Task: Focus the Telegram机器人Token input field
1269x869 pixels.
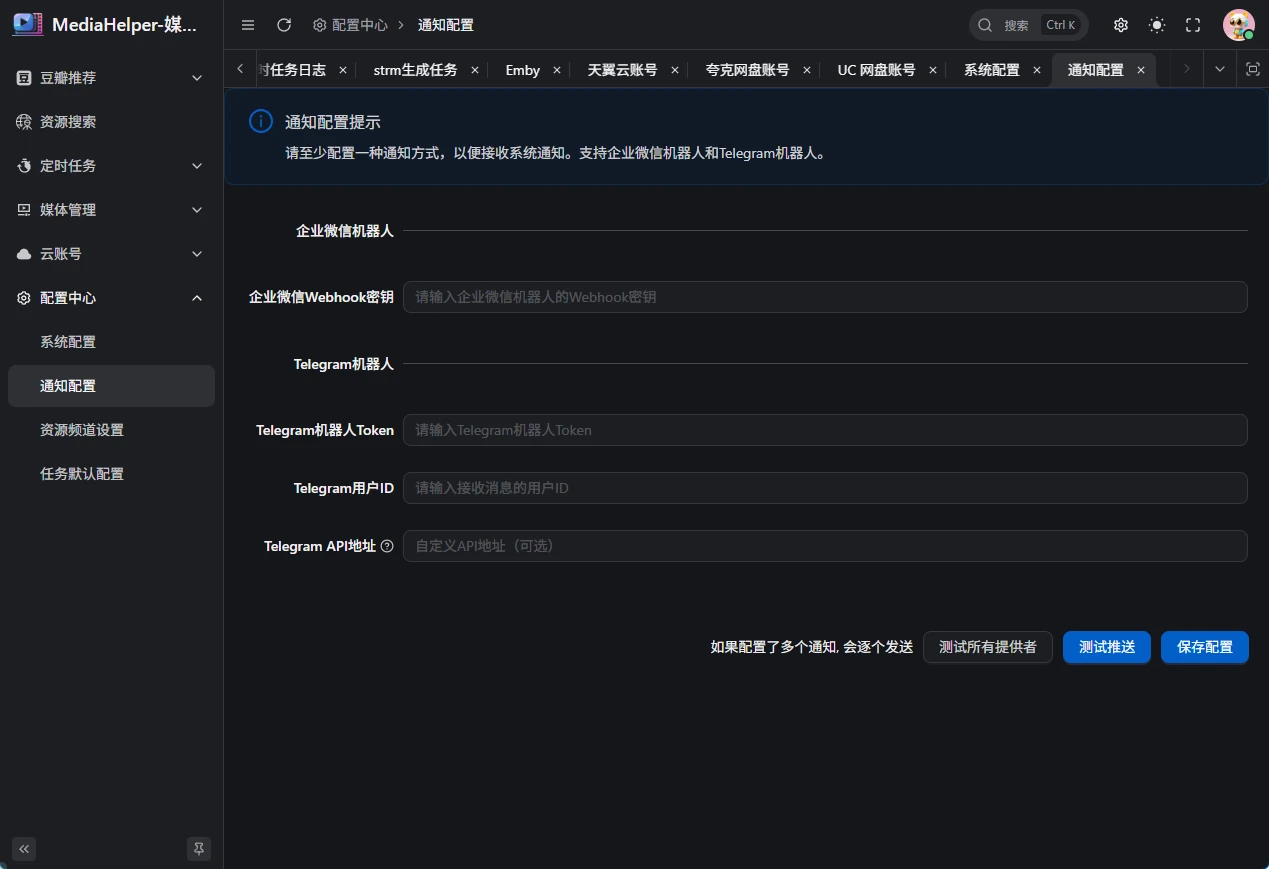Action: (824, 430)
